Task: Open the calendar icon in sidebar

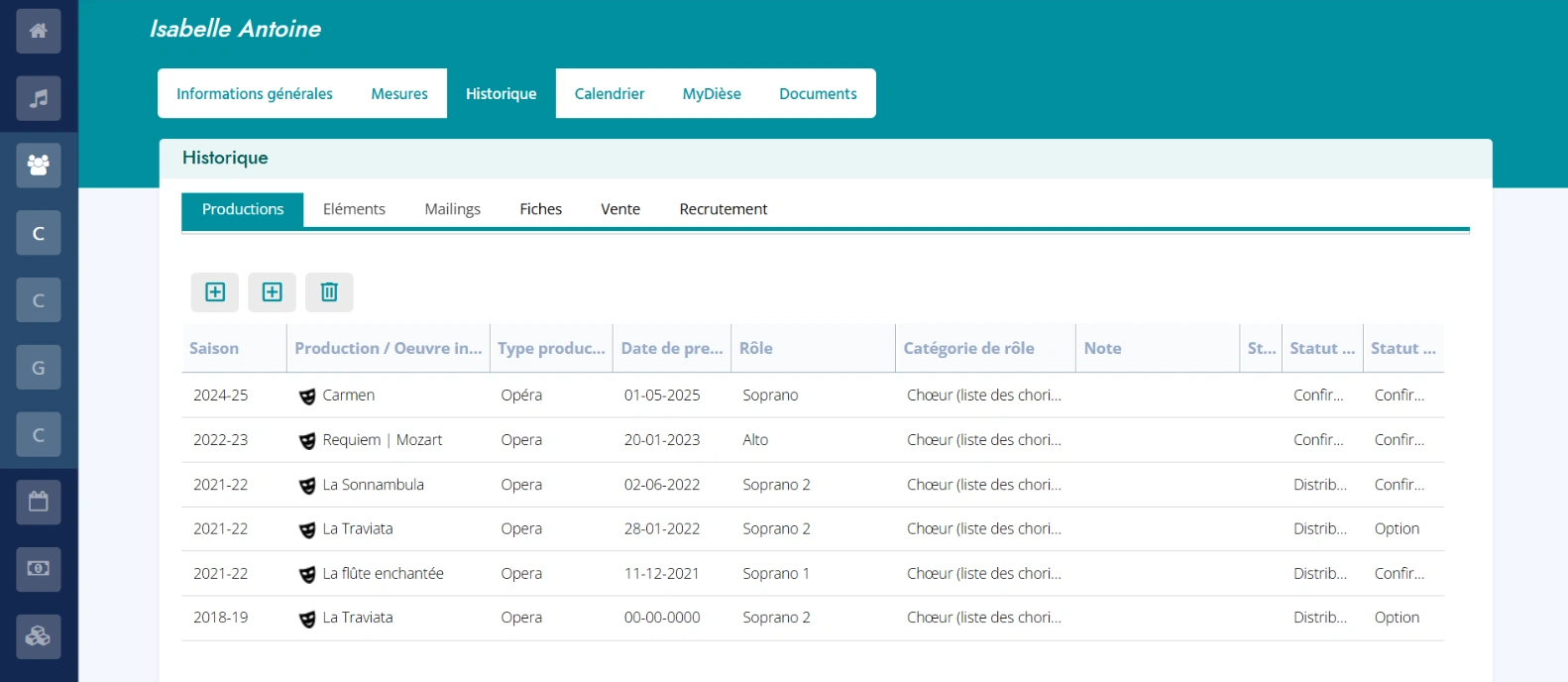Action: [x=38, y=502]
